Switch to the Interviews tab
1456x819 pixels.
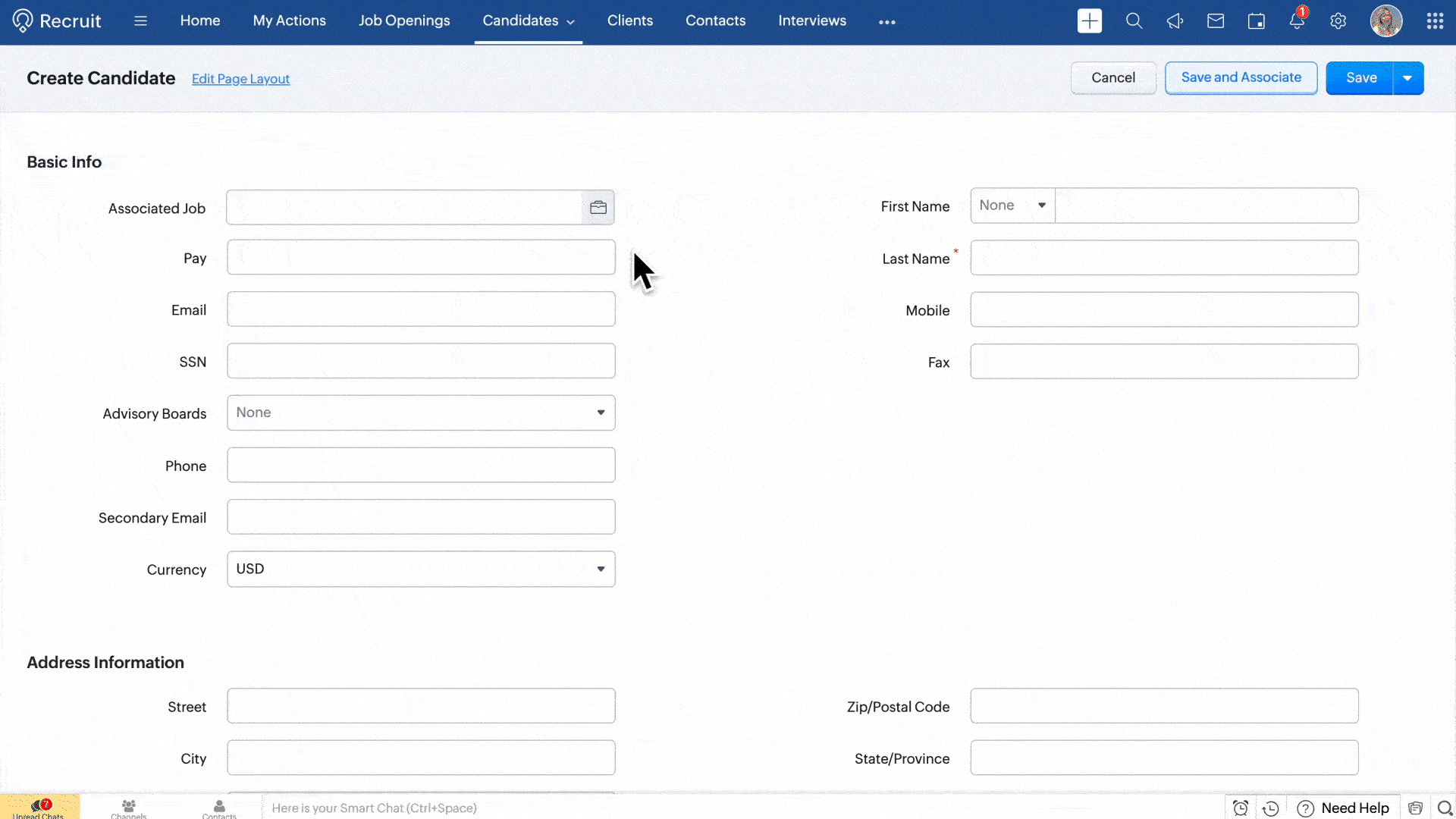click(x=811, y=21)
